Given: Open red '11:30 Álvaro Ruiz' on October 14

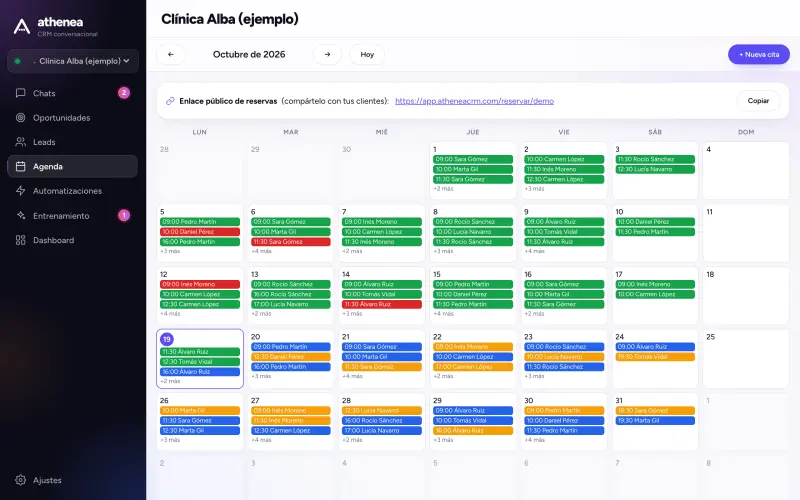Looking at the screenshot, I should coord(382,304).
